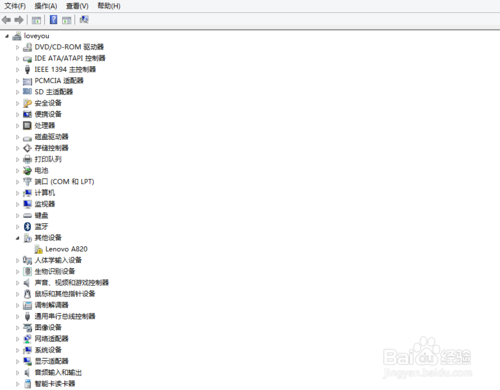Click the Lenovo A820 warning device icon
The width and height of the screenshot is (500, 390).
coord(38,249)
